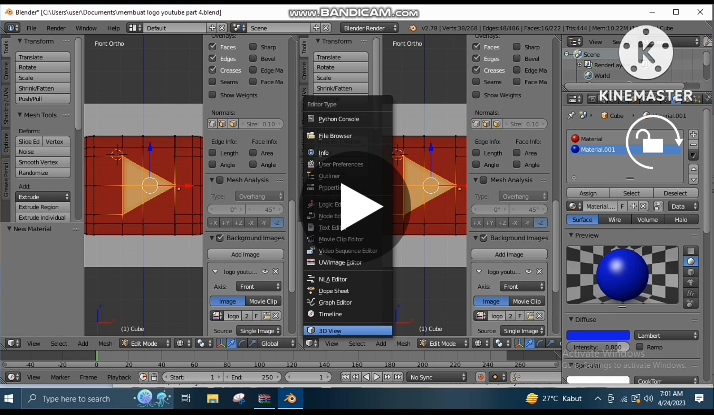This screenshot has width=714, height=415.
Task: Lock timeline time to other windows icon
Action: (154, 377)
